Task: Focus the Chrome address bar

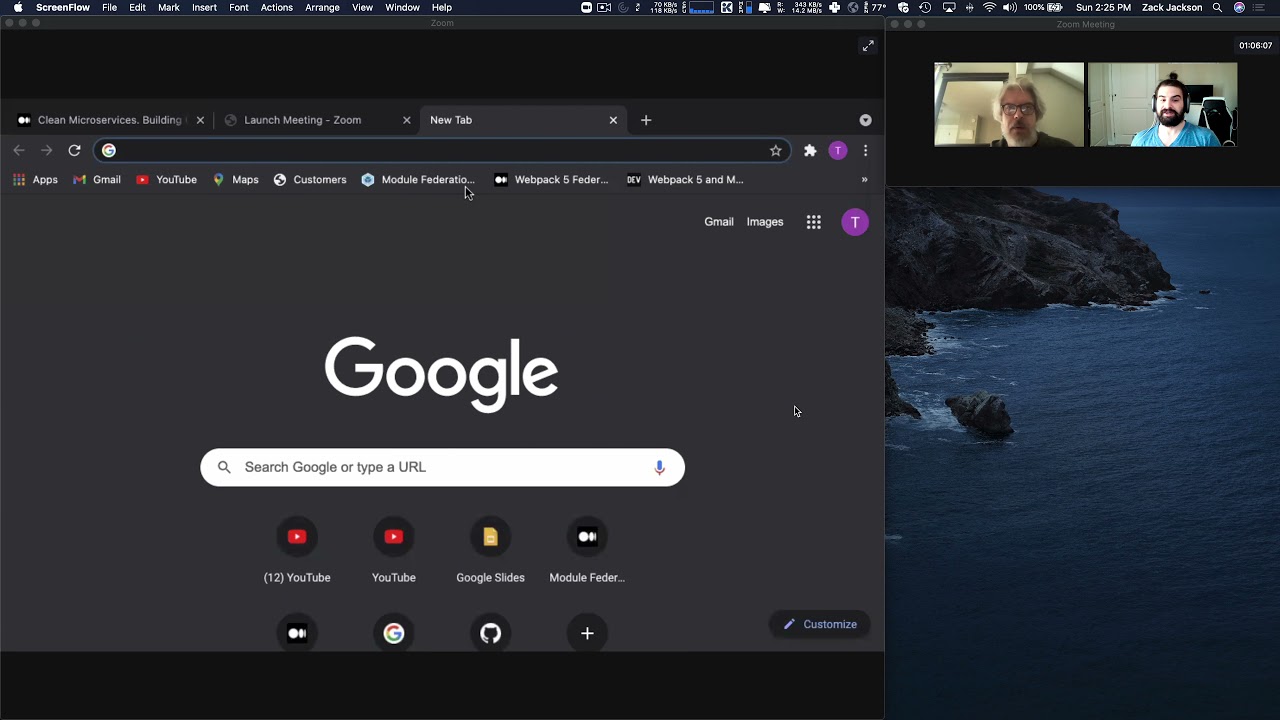Action: pos(440,150)
